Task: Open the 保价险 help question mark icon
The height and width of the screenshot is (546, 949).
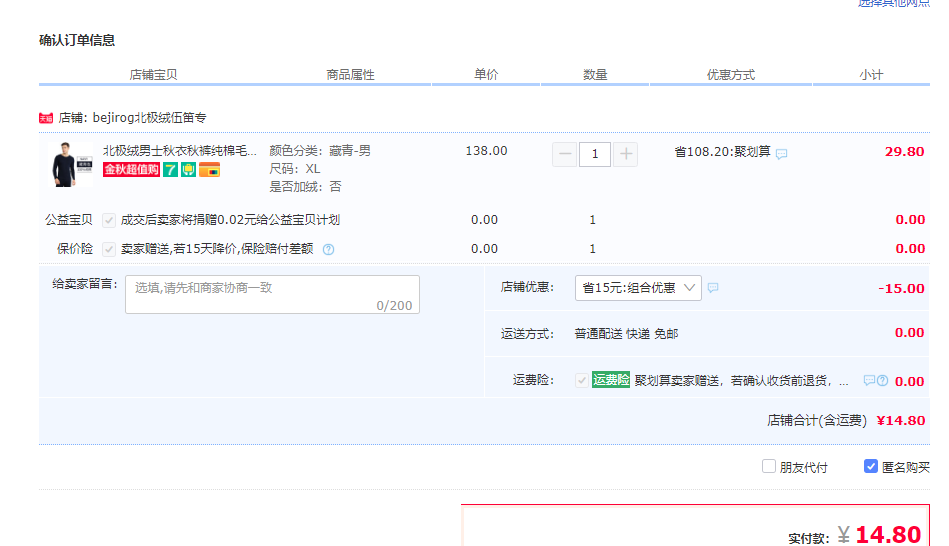Action: [328, 249]
